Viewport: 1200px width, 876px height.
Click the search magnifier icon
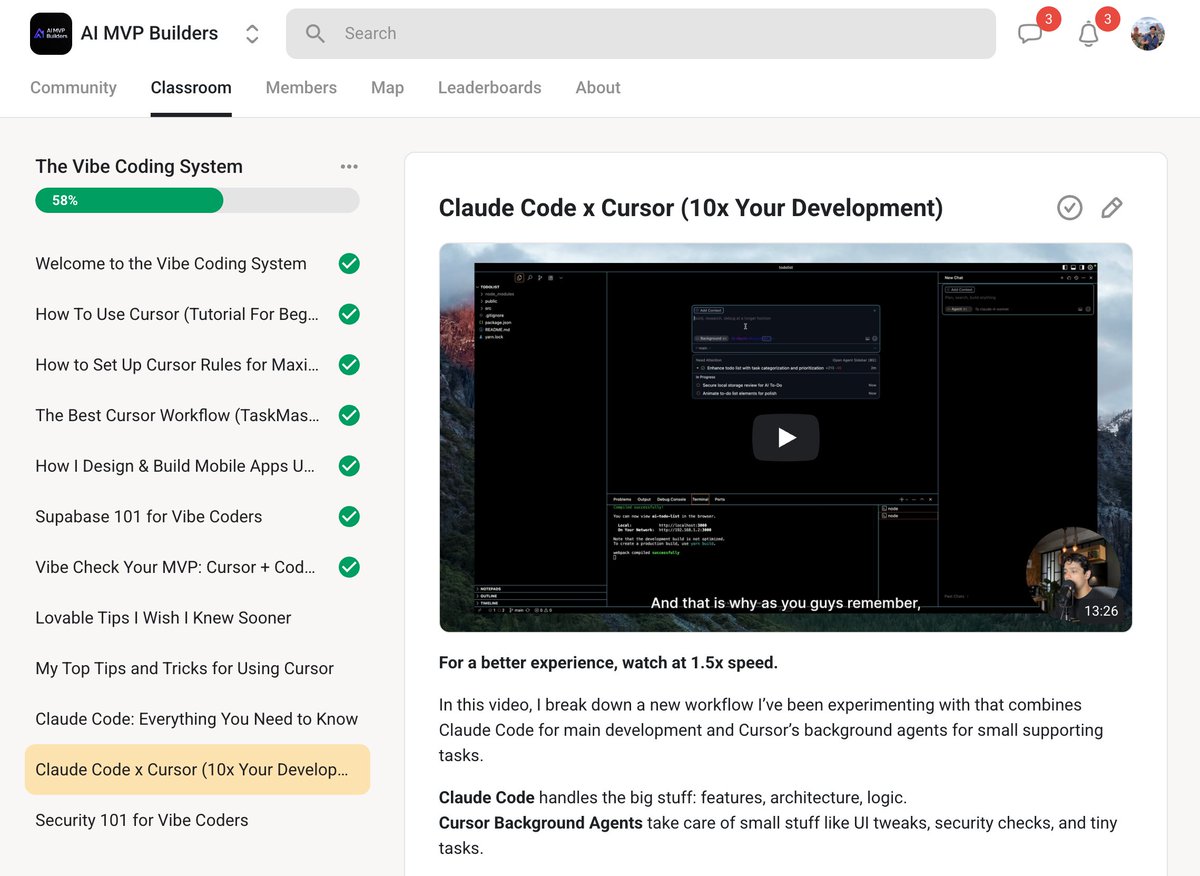coord(315,34)
